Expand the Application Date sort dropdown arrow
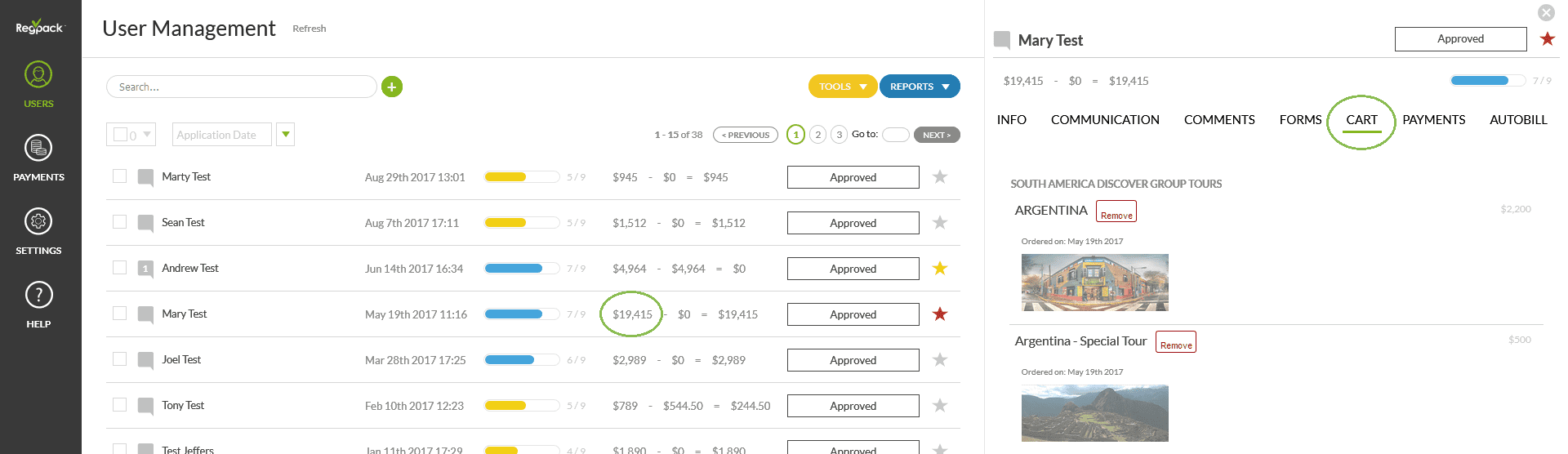Screen dimensions: 1568x454 pos(285,135)
